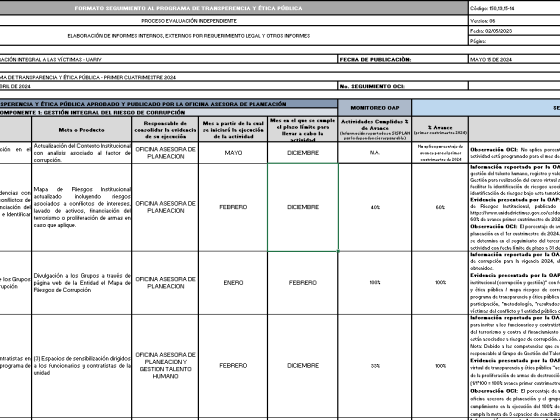Image resolution: width=560 pixels, height=420 pixels.
Task: Select the '(3) Espacios de sensibilización' product cell
Action: coord(81,366)
